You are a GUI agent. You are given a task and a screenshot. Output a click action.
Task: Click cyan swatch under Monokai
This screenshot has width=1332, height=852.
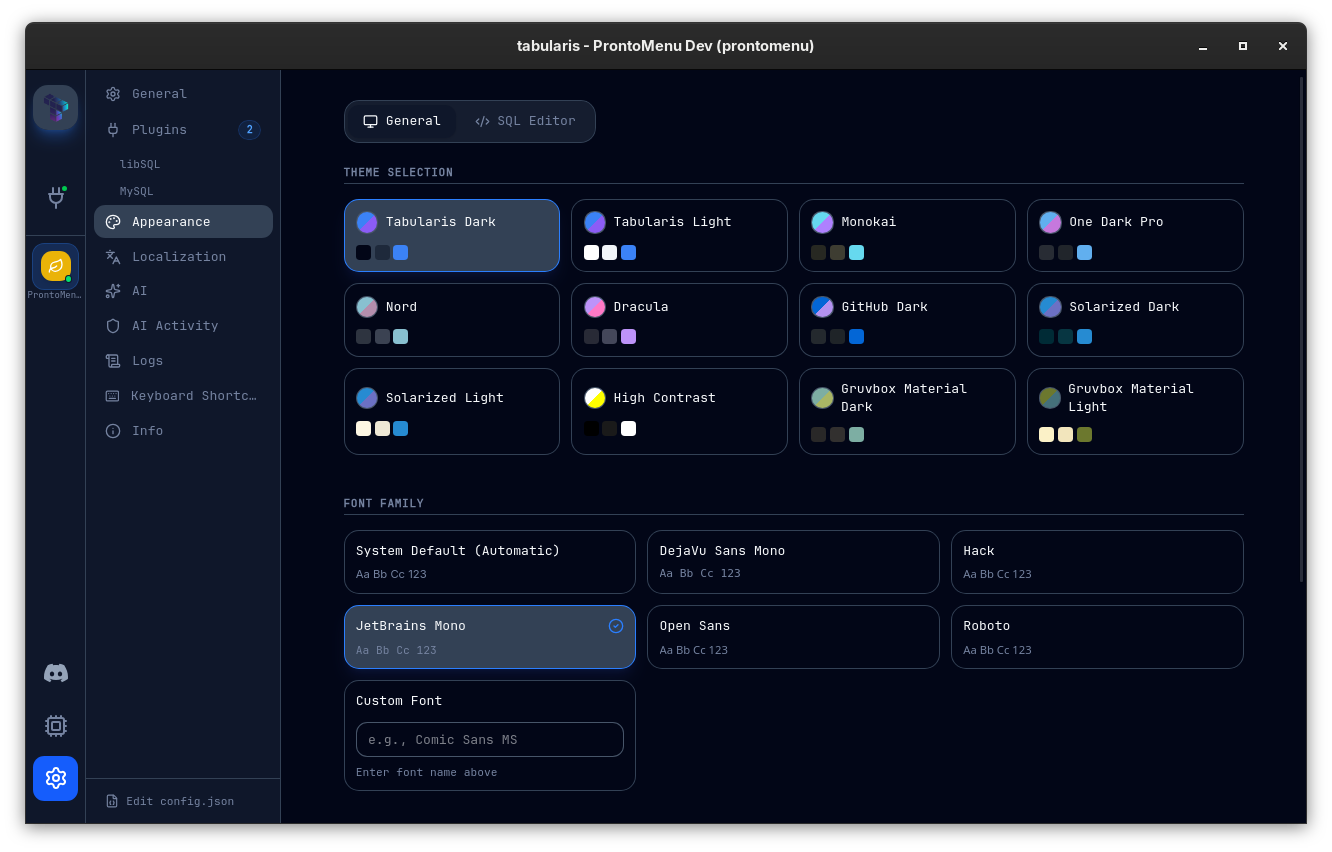(856, 253)
